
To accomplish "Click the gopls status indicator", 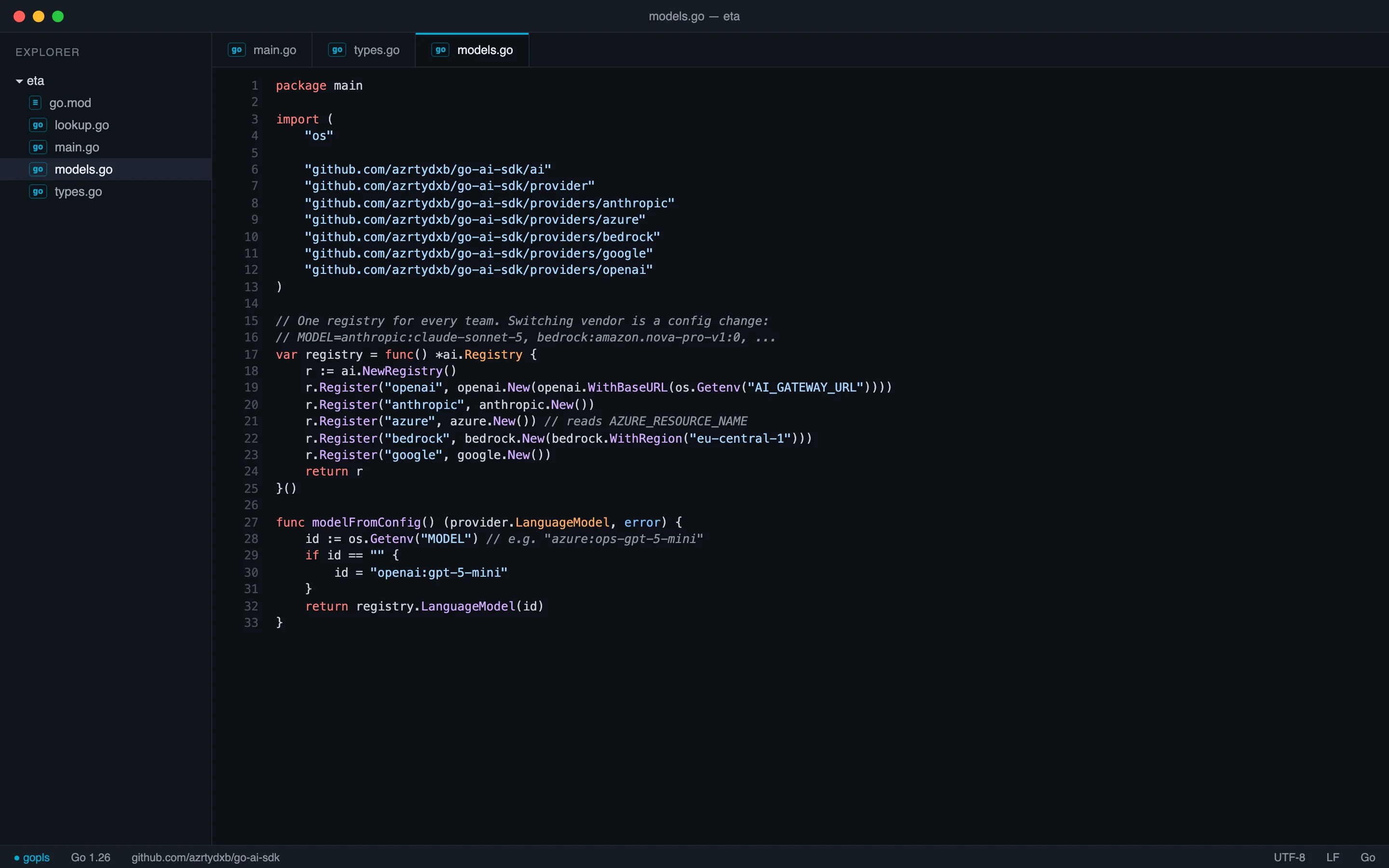I will pyautogui.click(x=32, y=857).
